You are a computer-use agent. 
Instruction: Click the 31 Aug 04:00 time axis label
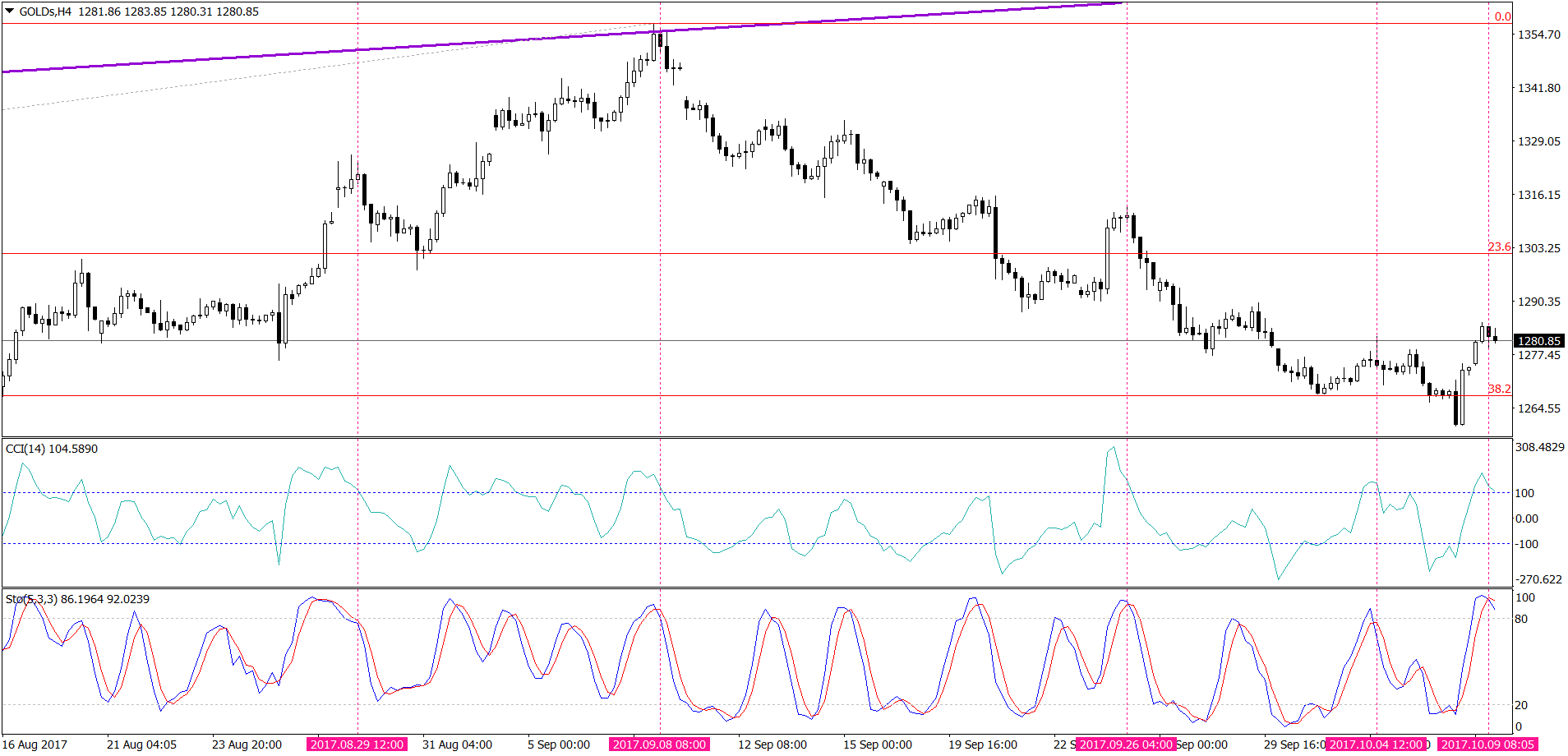(x=457, y=744)
